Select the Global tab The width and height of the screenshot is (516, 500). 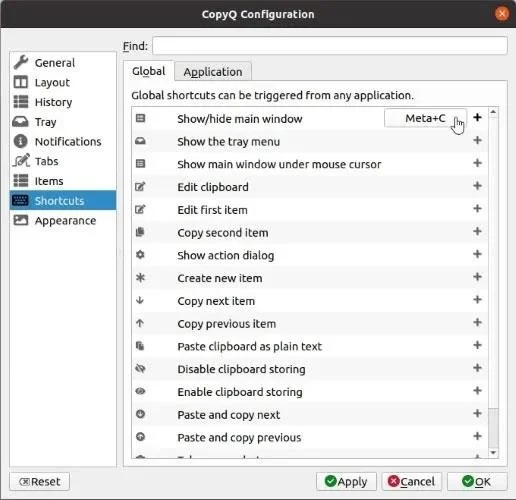pos(149,71)
